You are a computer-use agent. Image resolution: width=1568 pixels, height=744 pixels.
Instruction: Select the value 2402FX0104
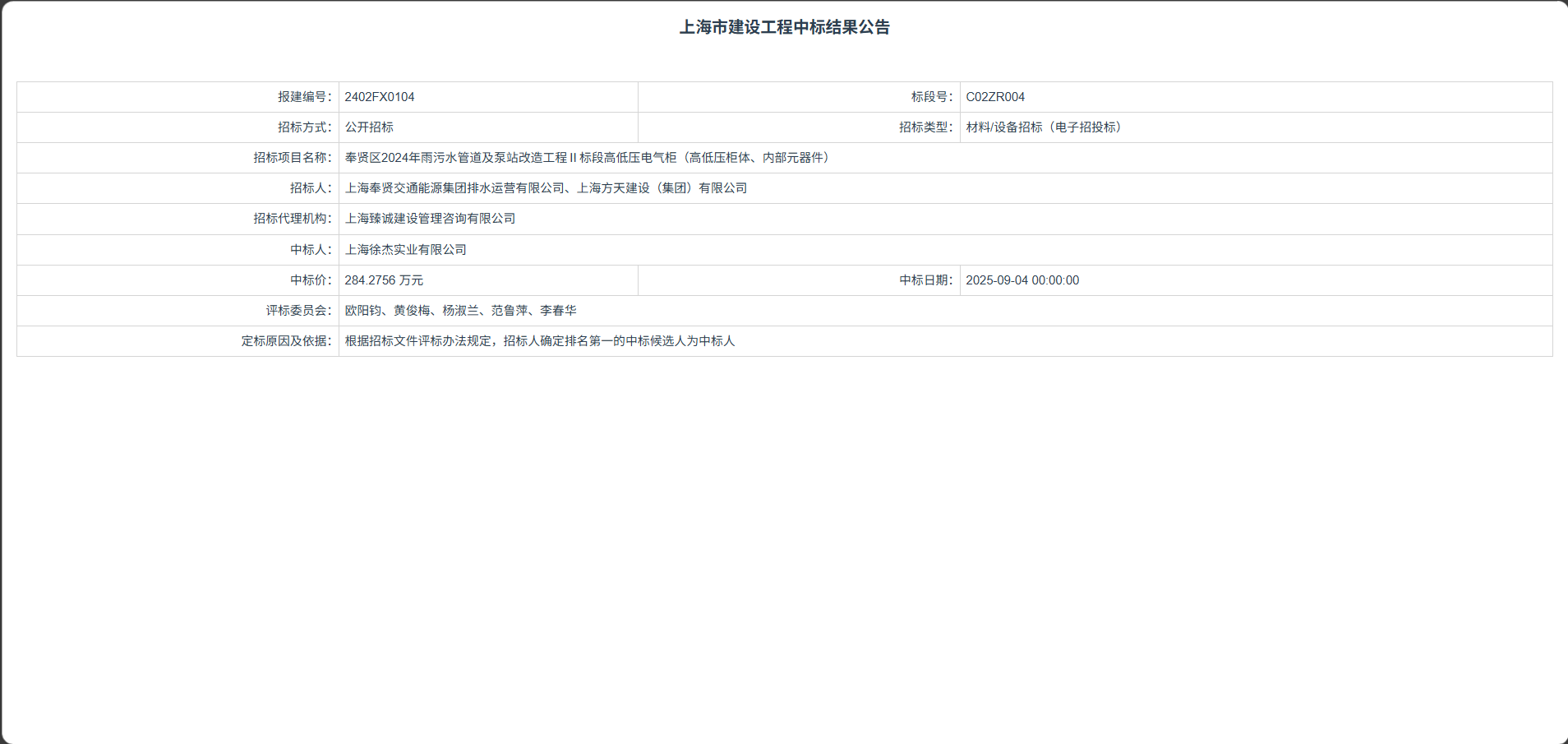tap(380, 97)
